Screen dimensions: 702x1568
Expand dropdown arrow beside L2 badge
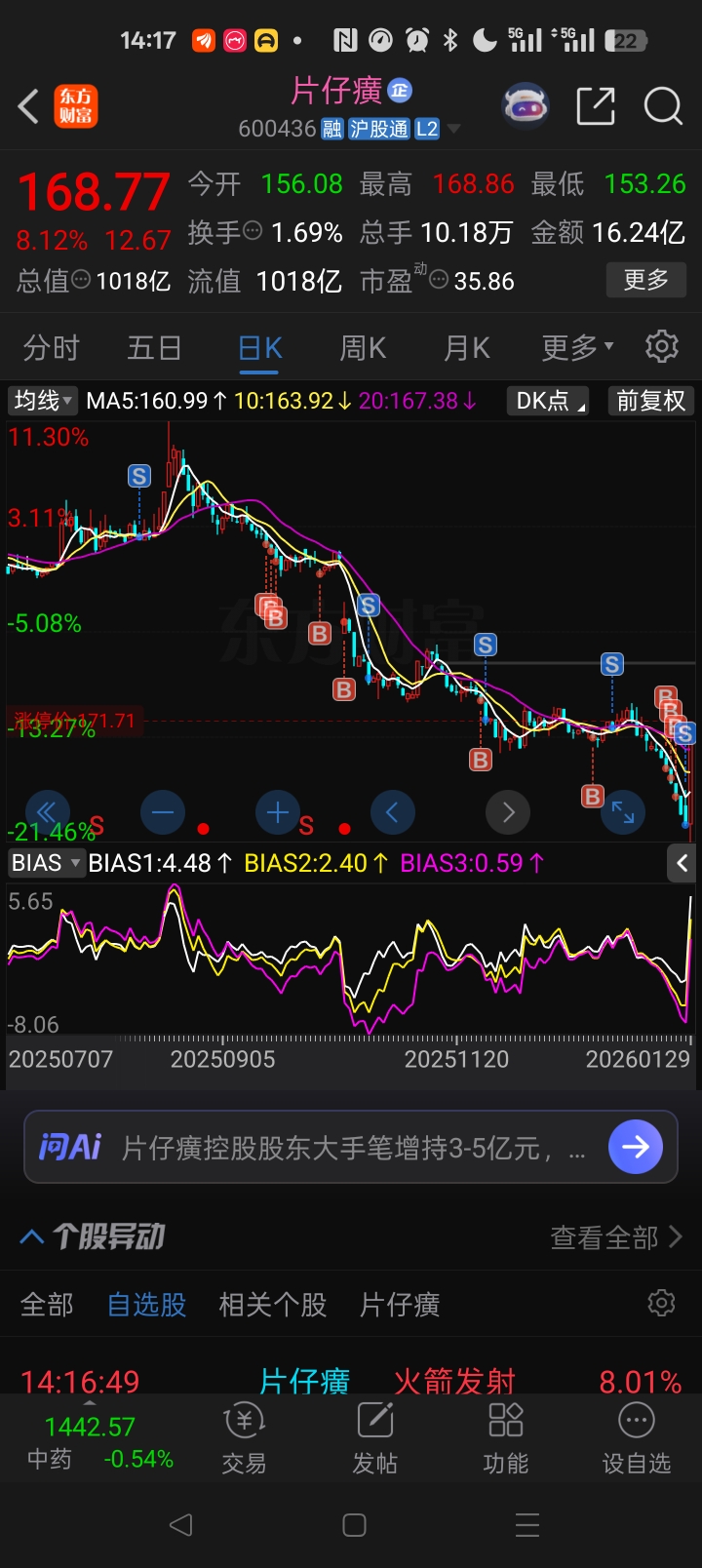pyautogui.click(x=453, y=129)
